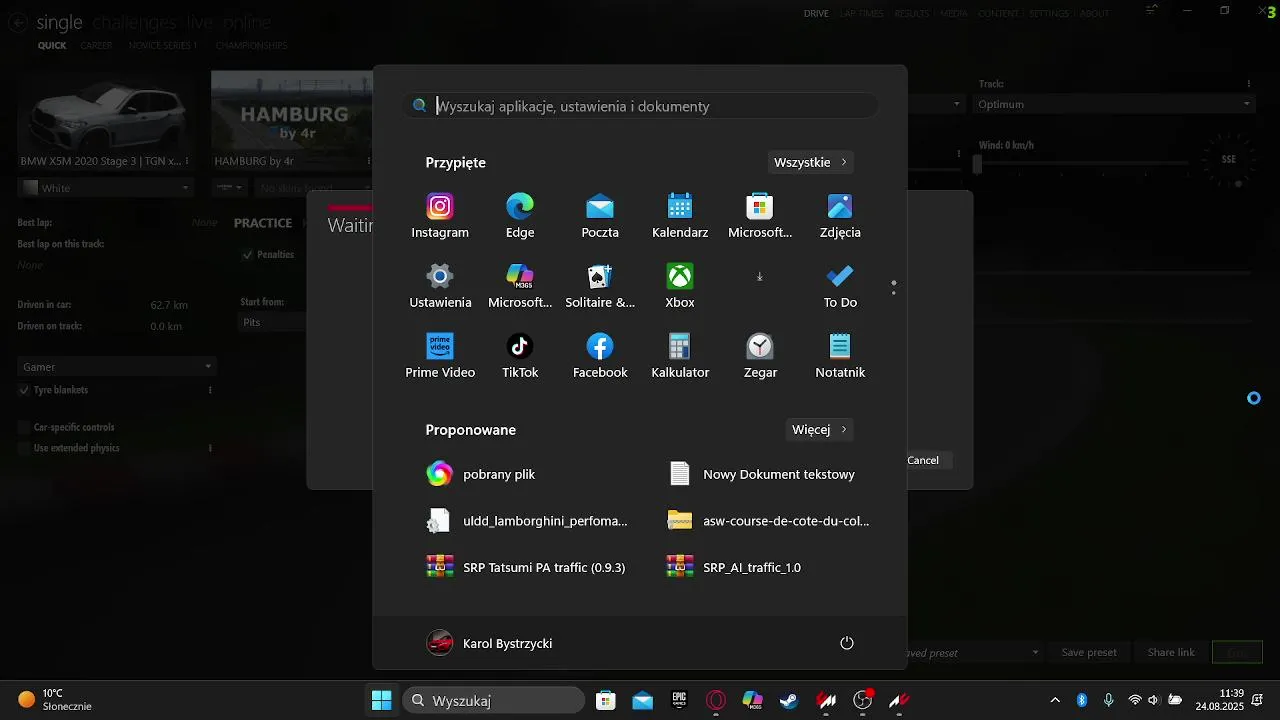Open the BMW X5M car options menu
1280x720 pixels.
point(187,161)
